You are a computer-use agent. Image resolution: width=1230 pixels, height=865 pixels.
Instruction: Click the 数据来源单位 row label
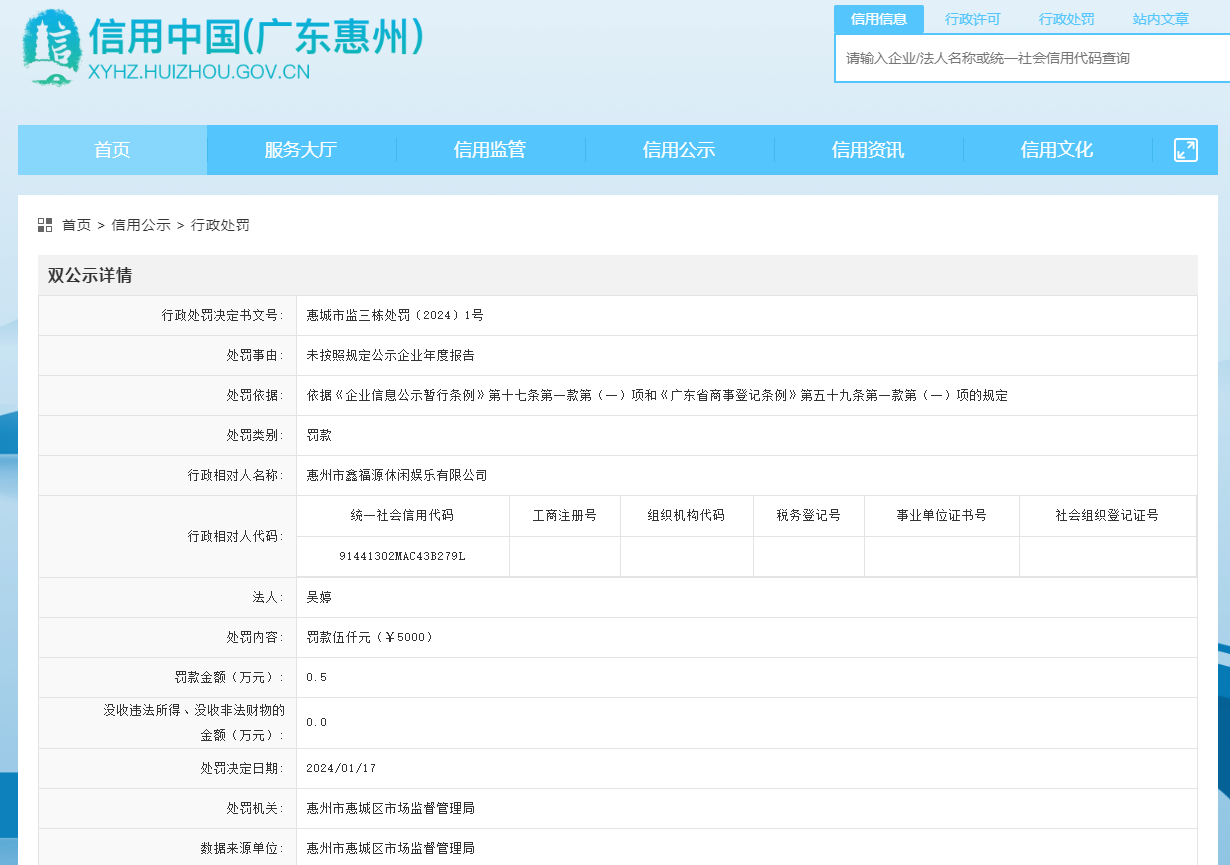pos(243,848)
